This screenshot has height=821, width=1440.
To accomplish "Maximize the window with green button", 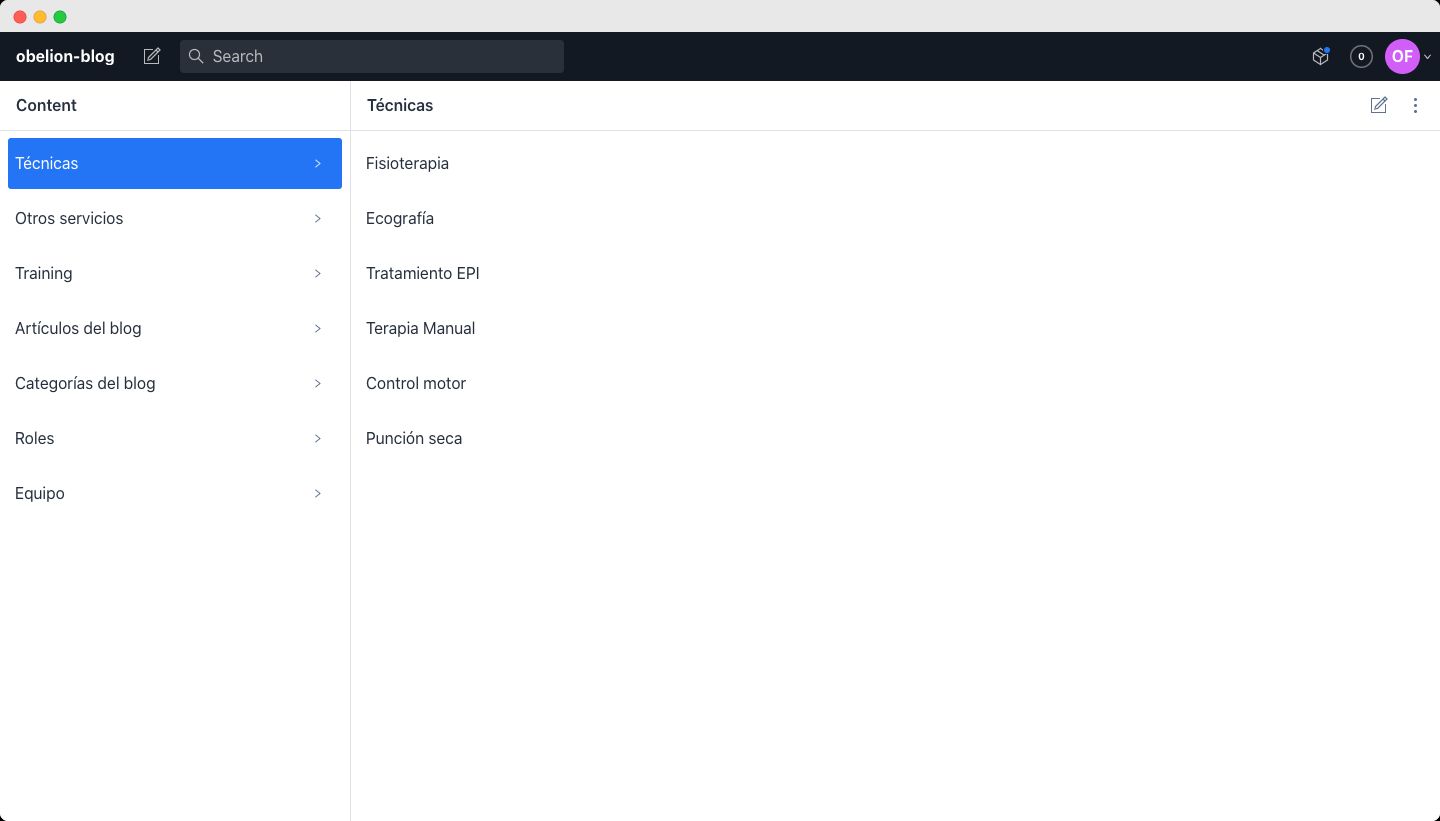I will [x=60, y=17].
